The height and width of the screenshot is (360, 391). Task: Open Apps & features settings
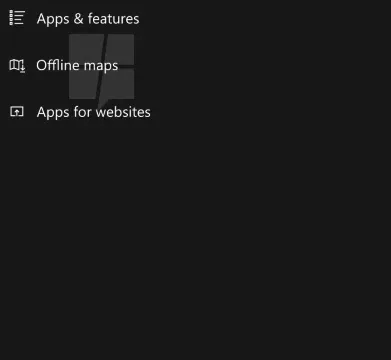point(88,19)
